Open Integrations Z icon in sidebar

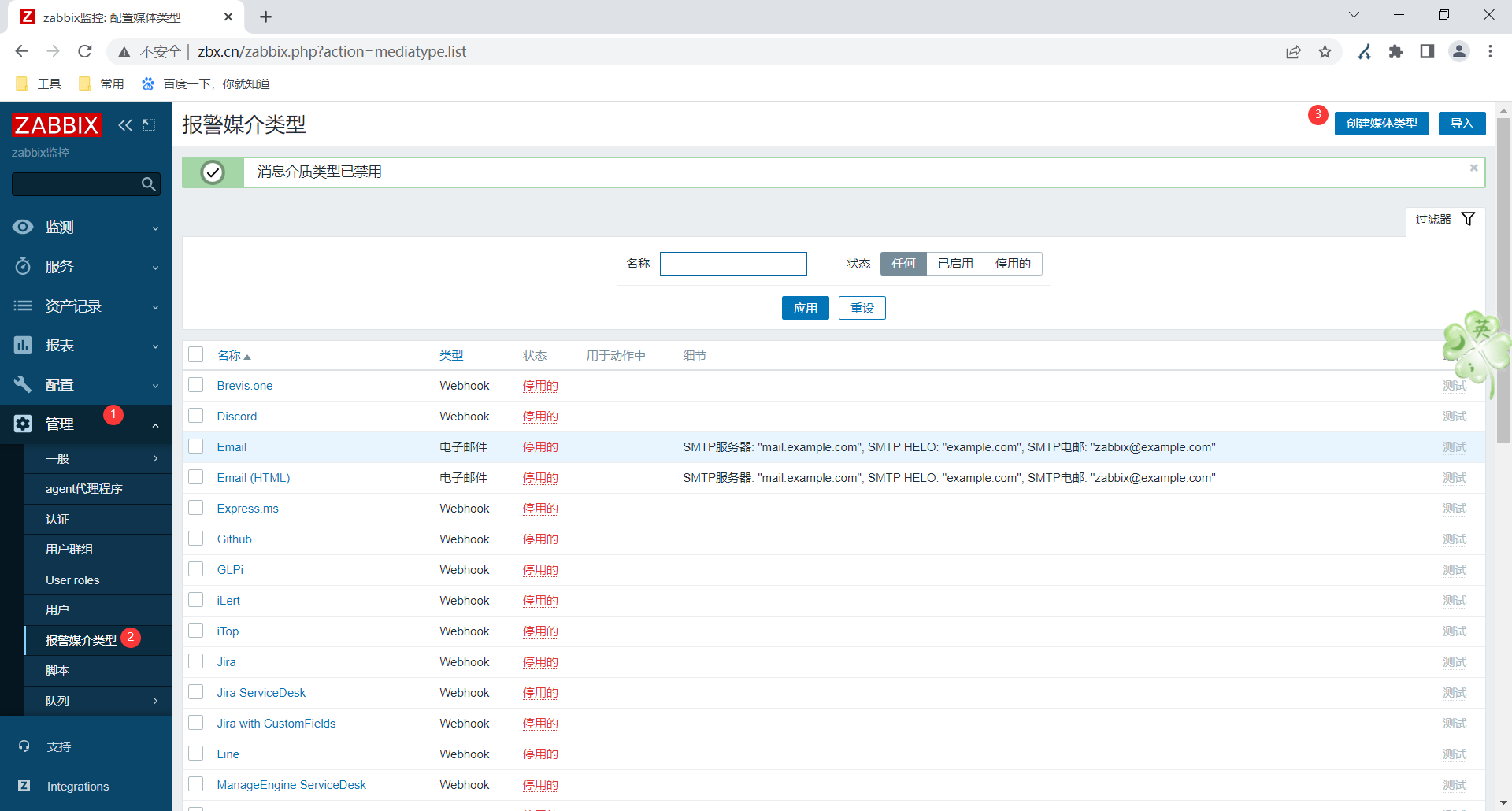[24, 786]
